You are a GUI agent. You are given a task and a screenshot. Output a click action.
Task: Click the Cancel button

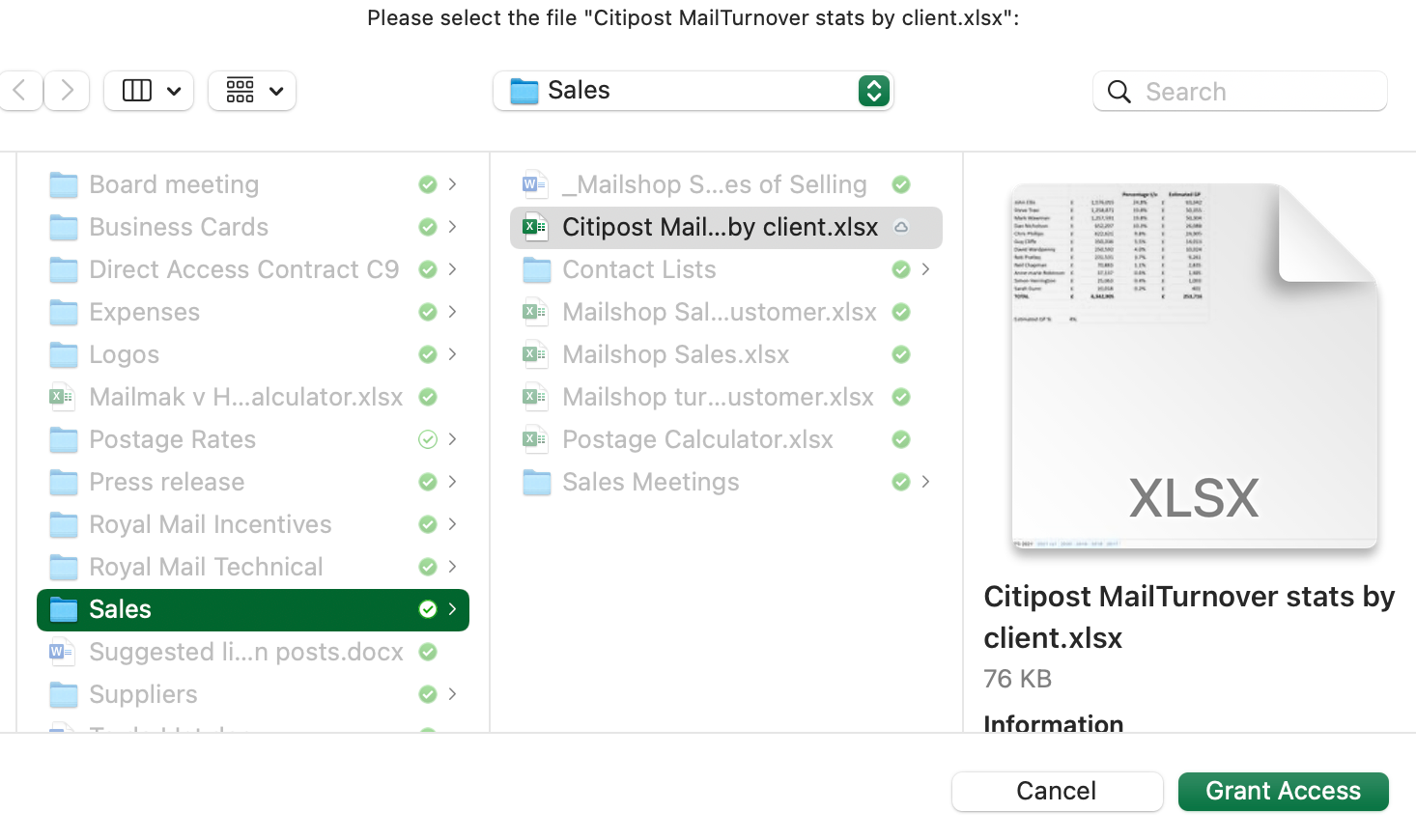1057,791
